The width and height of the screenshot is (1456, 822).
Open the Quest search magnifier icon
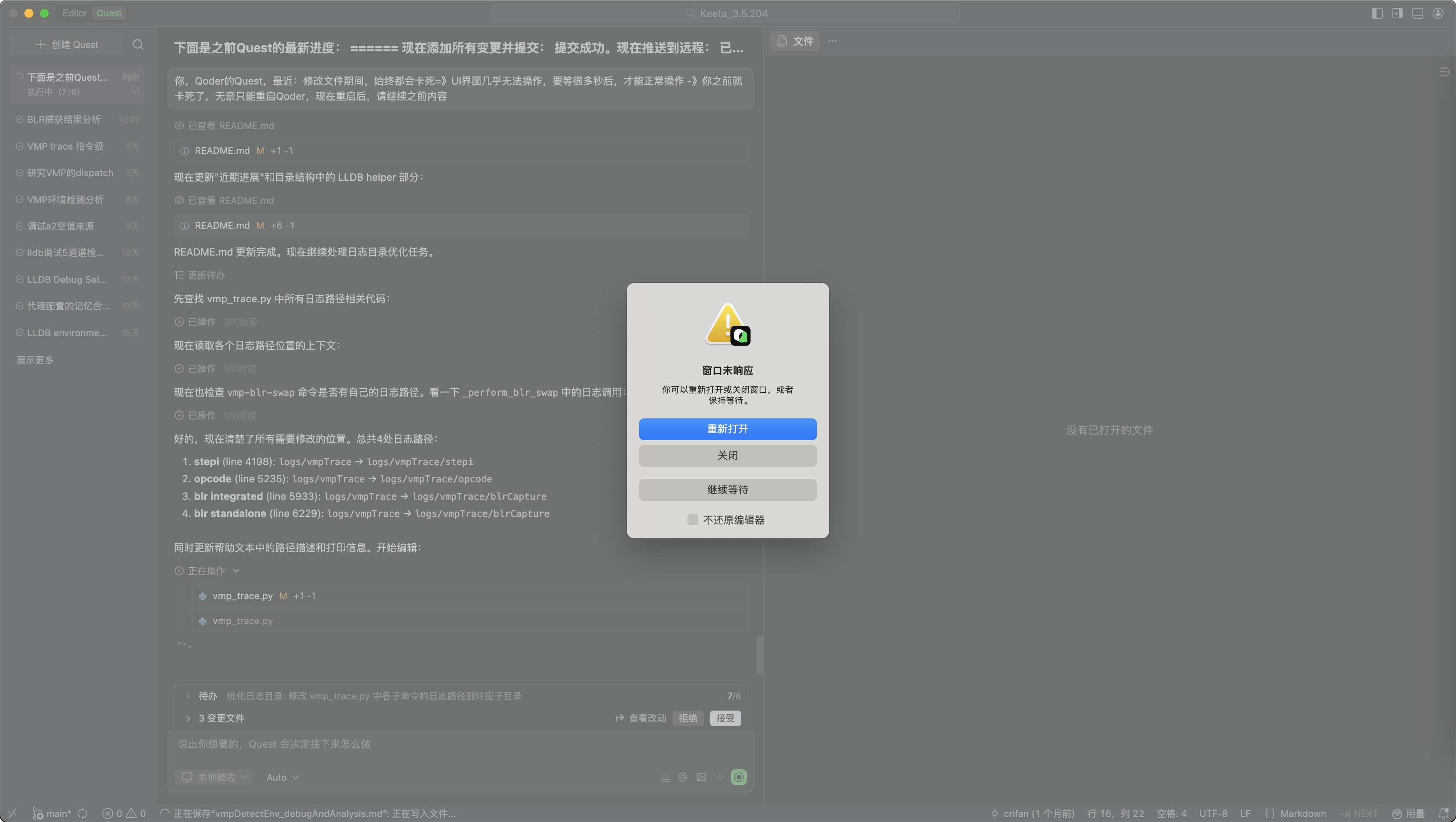pos(138,45)
